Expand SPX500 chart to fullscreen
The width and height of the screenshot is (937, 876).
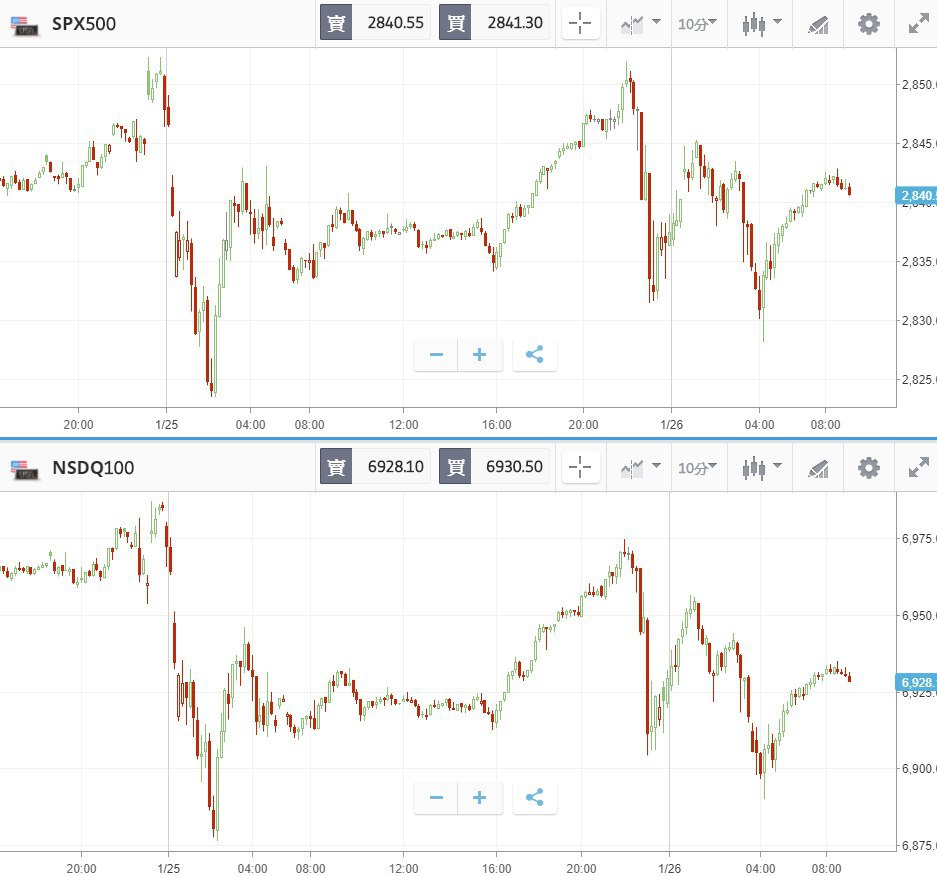coord(918,23)
